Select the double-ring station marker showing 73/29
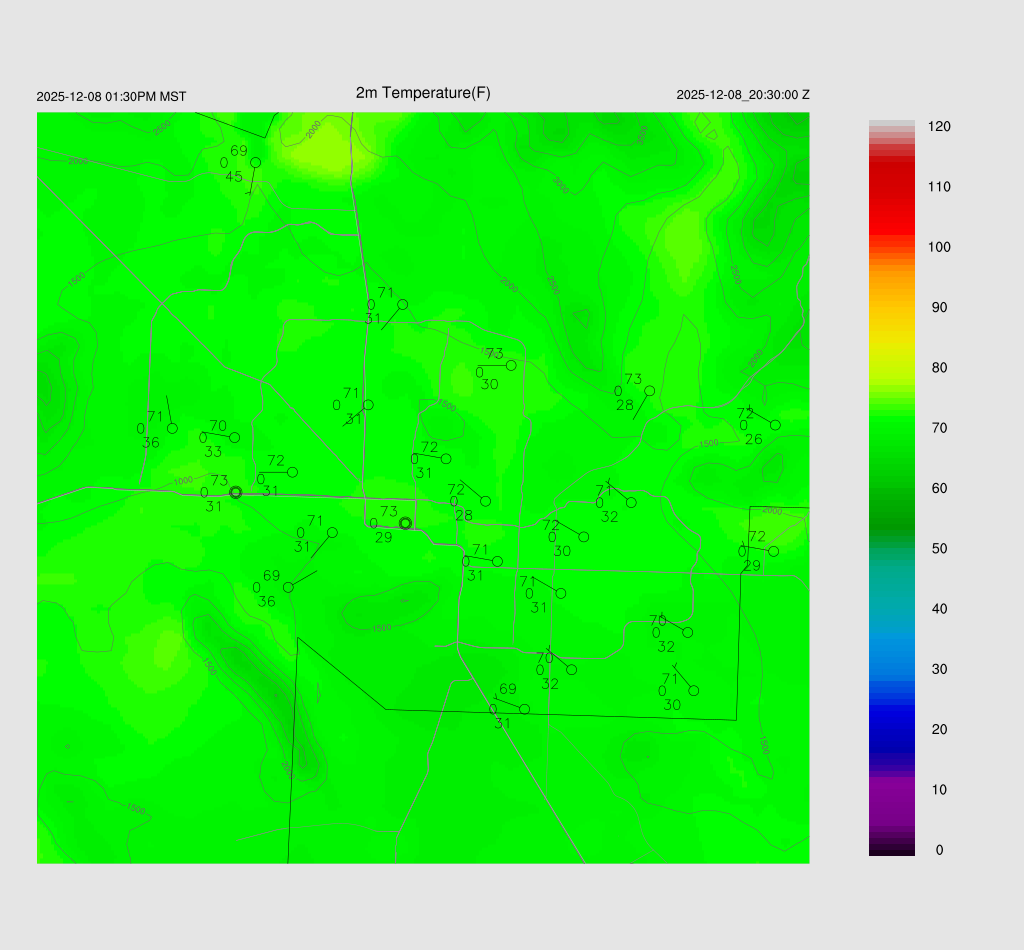The height and width of the screenshot is (950, 1024). click(405, 523)
